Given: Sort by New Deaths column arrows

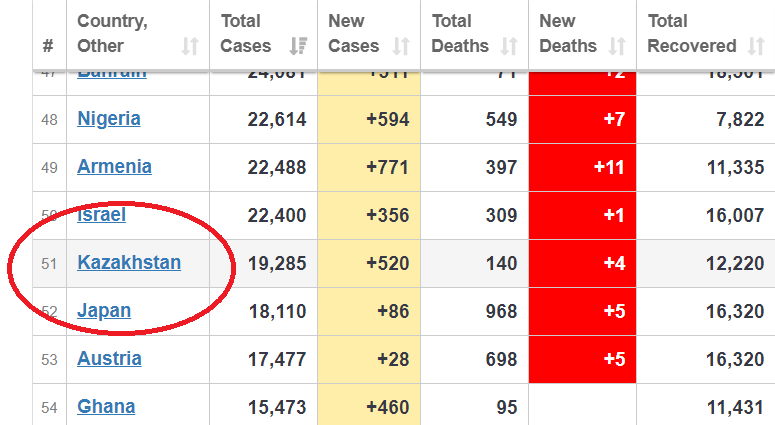Looking at the screenshot, I should 617,46.
